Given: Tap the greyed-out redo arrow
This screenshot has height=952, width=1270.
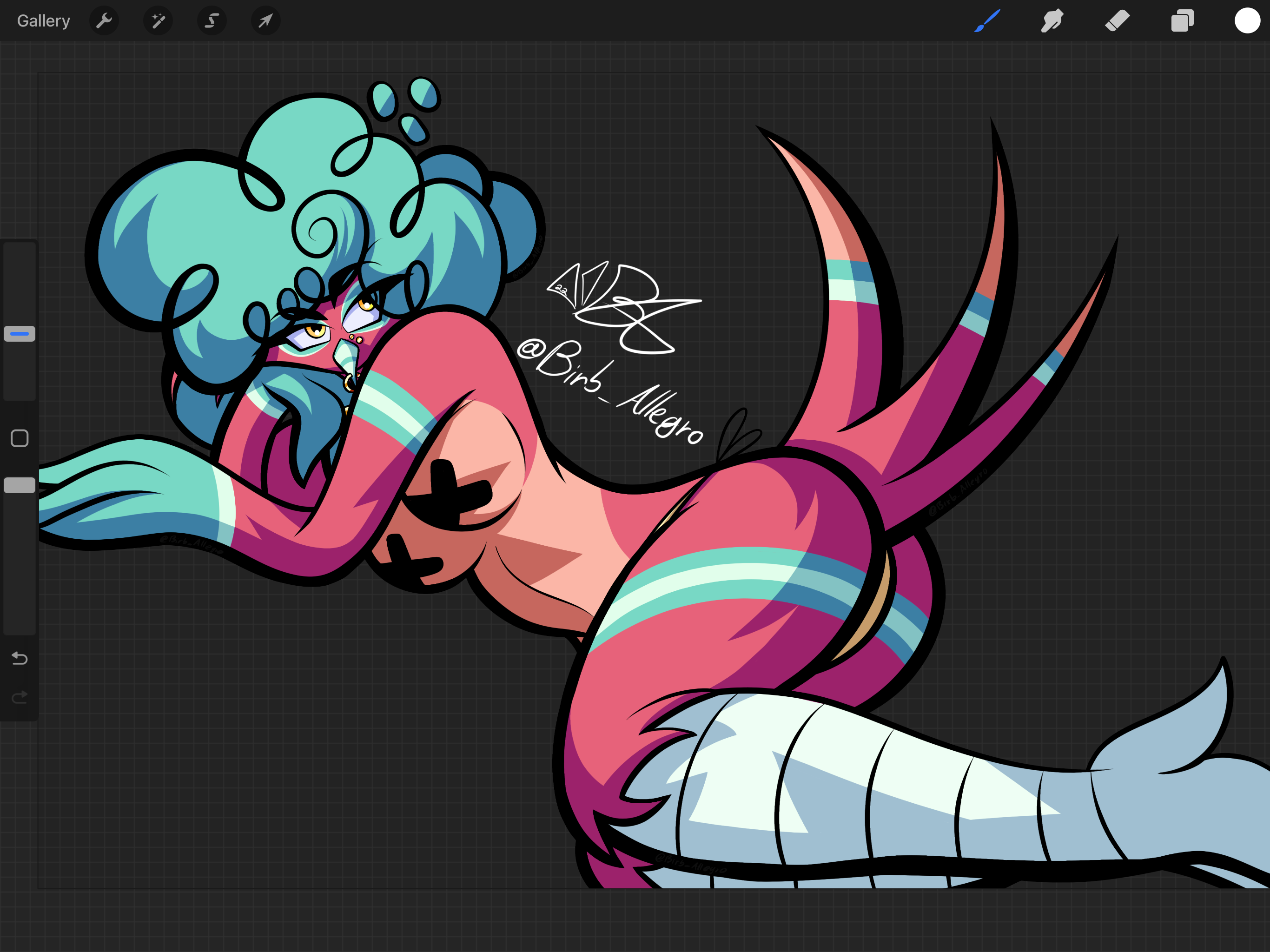Looking at the screenshot, I should click(20, 697).
